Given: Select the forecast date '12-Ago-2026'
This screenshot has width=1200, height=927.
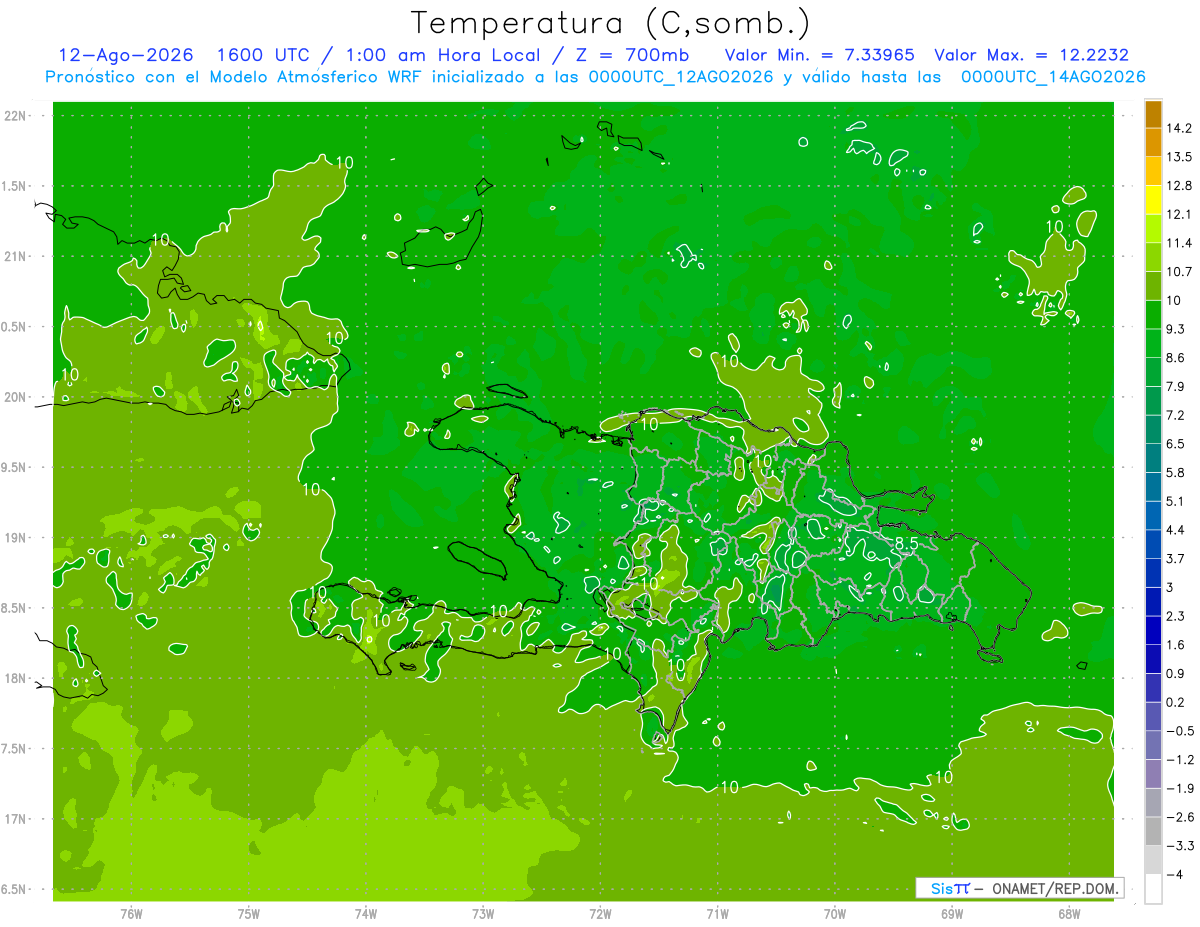Looking at the screenshot, I should point(126,55).
